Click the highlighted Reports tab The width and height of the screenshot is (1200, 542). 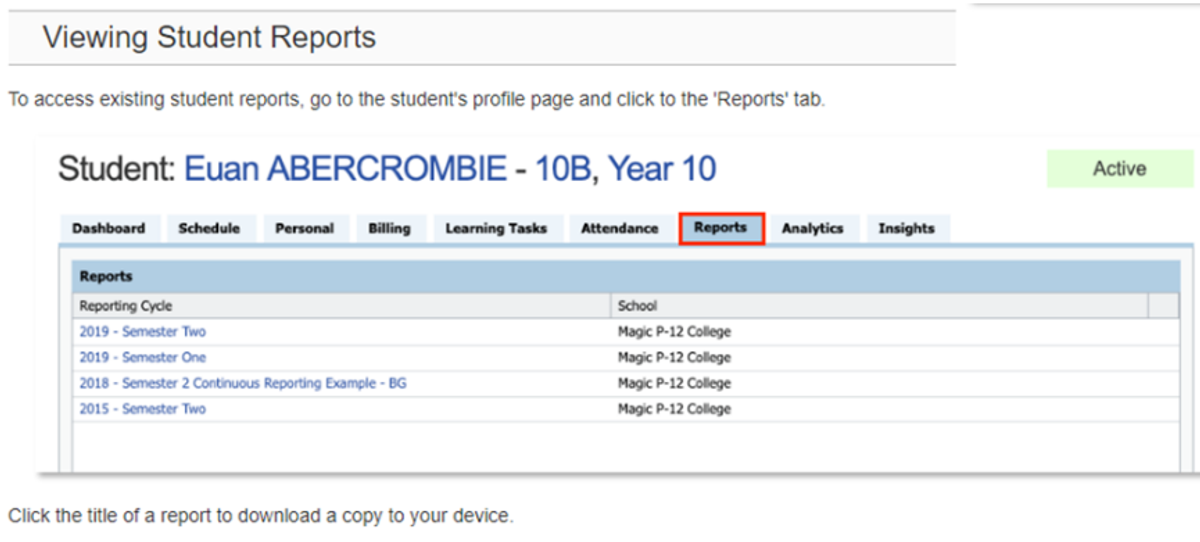(721, 228)
